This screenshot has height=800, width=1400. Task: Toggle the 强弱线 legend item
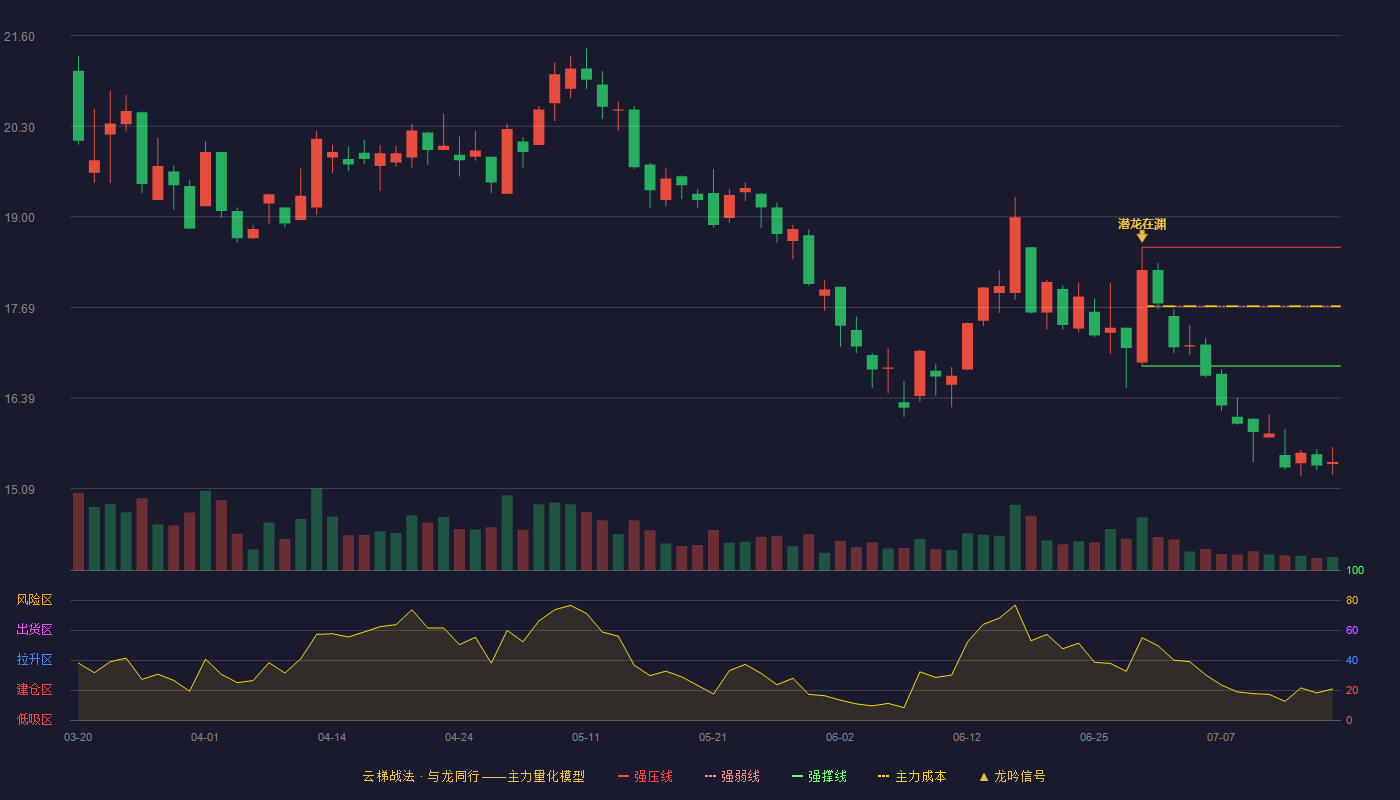click(732, 776)
